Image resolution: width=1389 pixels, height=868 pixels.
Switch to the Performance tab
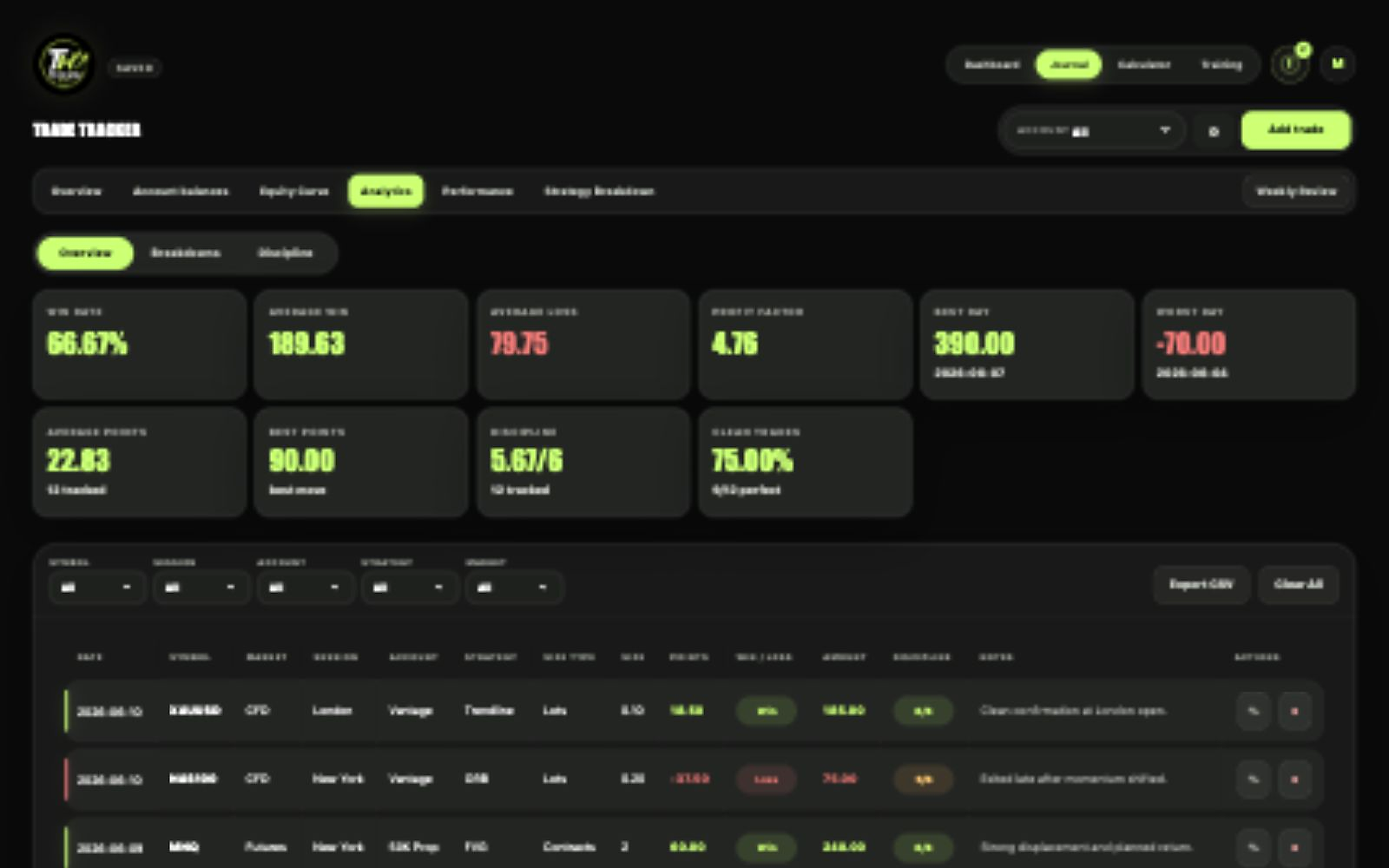click(477, 191)
